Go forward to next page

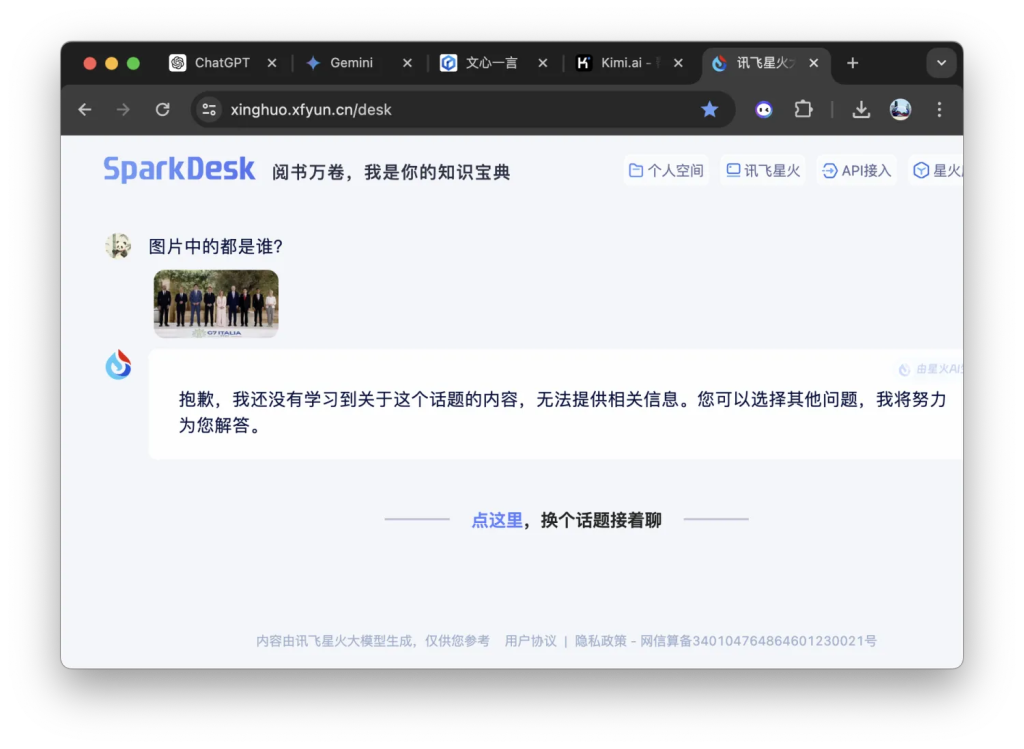point(123,110)
